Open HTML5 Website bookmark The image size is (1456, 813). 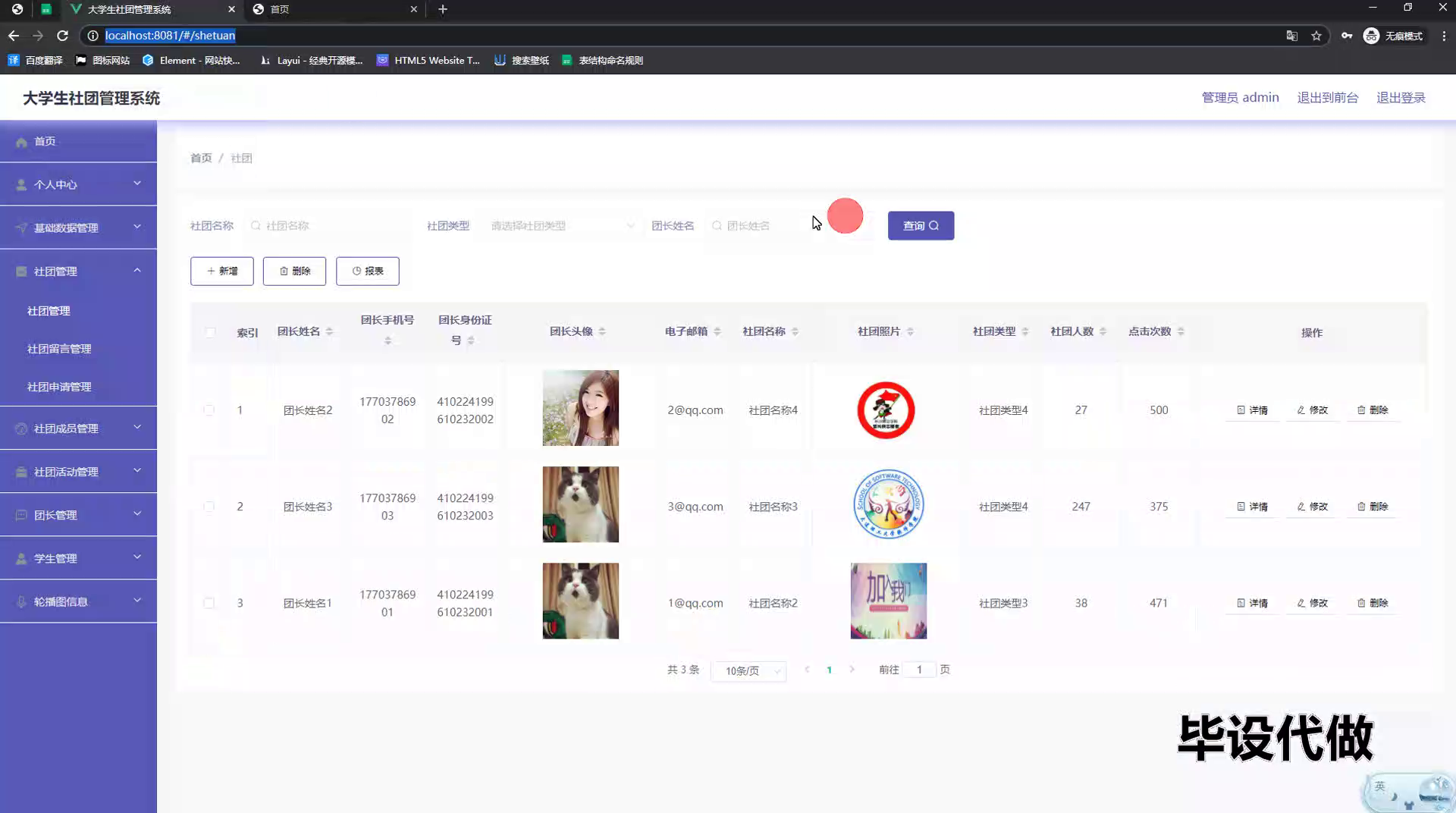428,60
